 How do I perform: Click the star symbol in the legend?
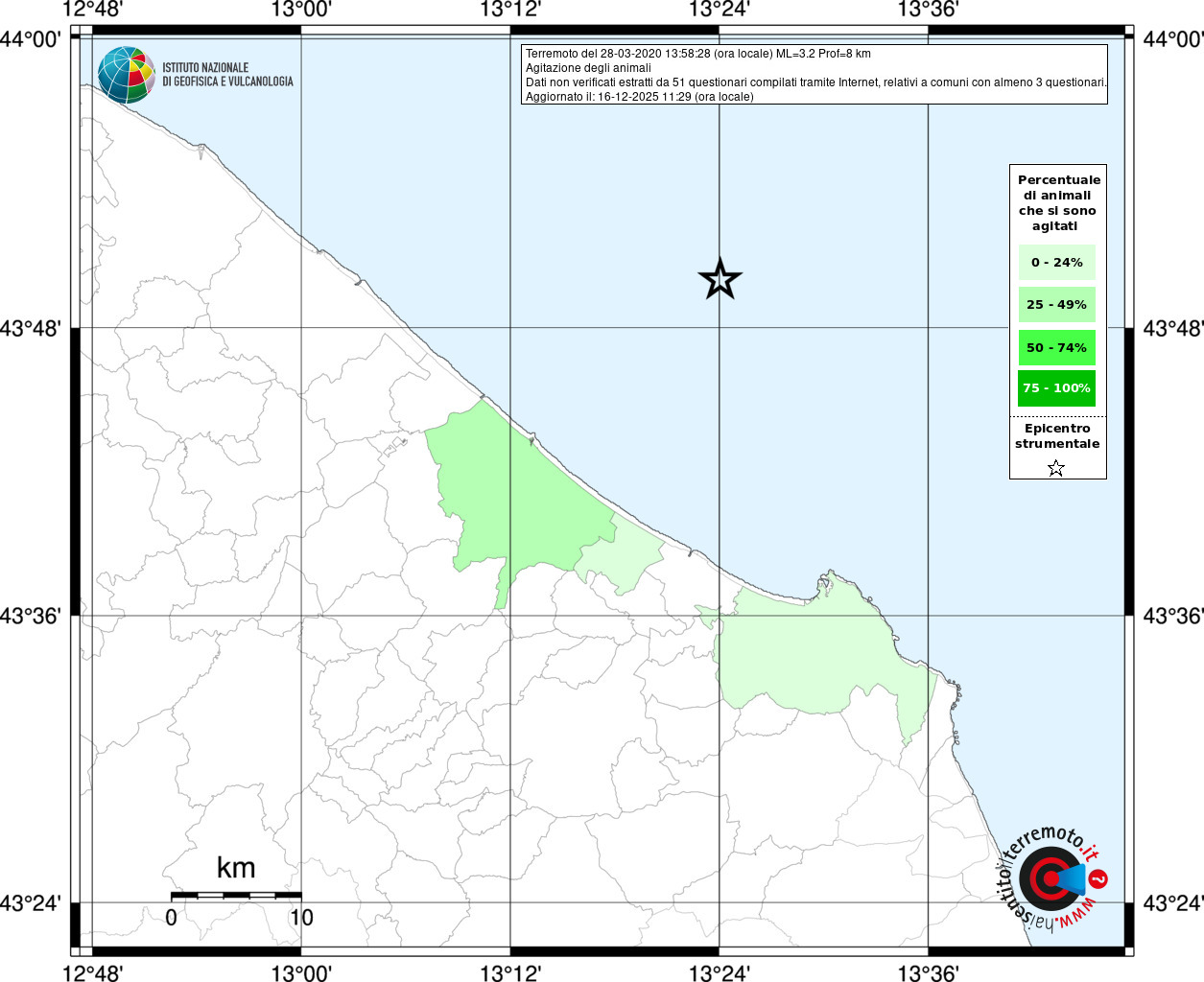(1056, 468)
